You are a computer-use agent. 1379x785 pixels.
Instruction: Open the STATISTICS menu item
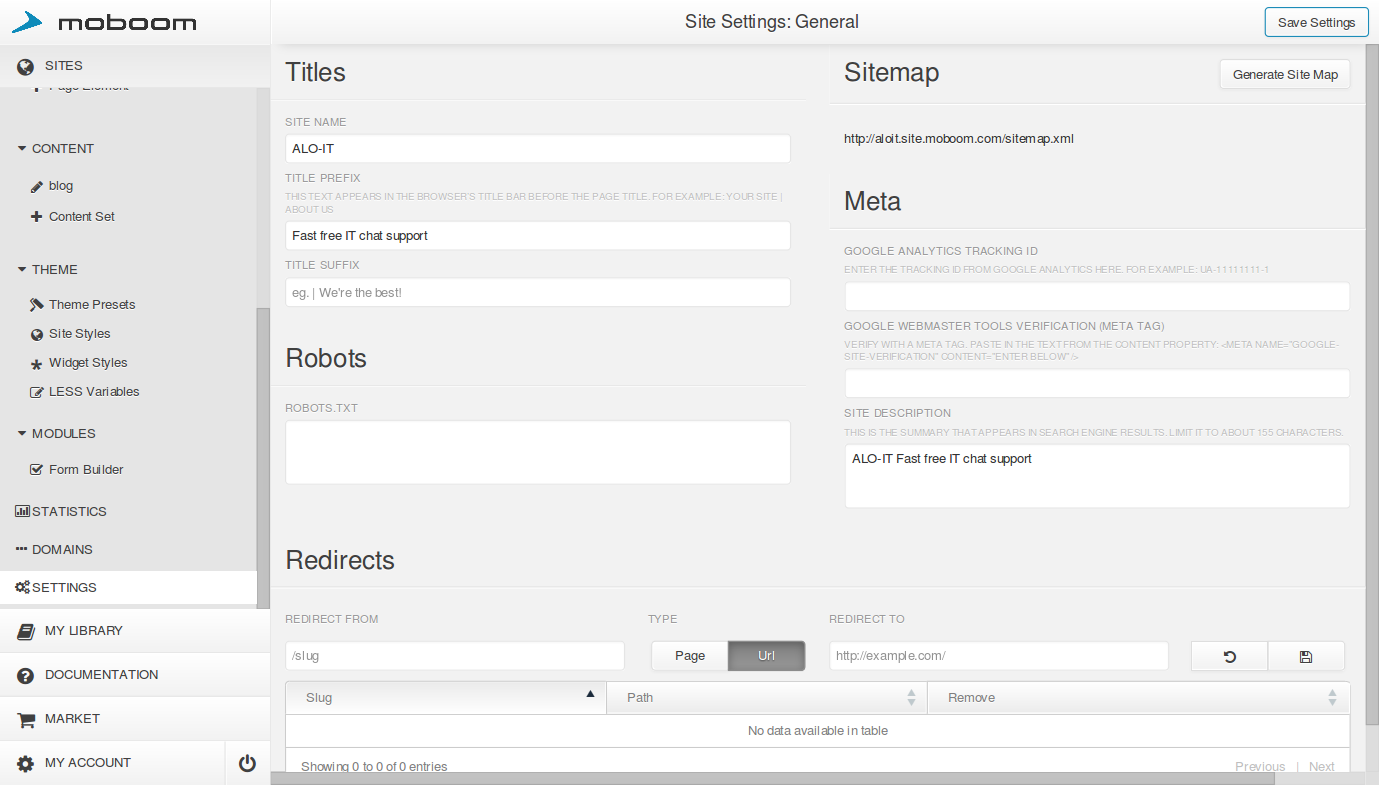(68, 512)
